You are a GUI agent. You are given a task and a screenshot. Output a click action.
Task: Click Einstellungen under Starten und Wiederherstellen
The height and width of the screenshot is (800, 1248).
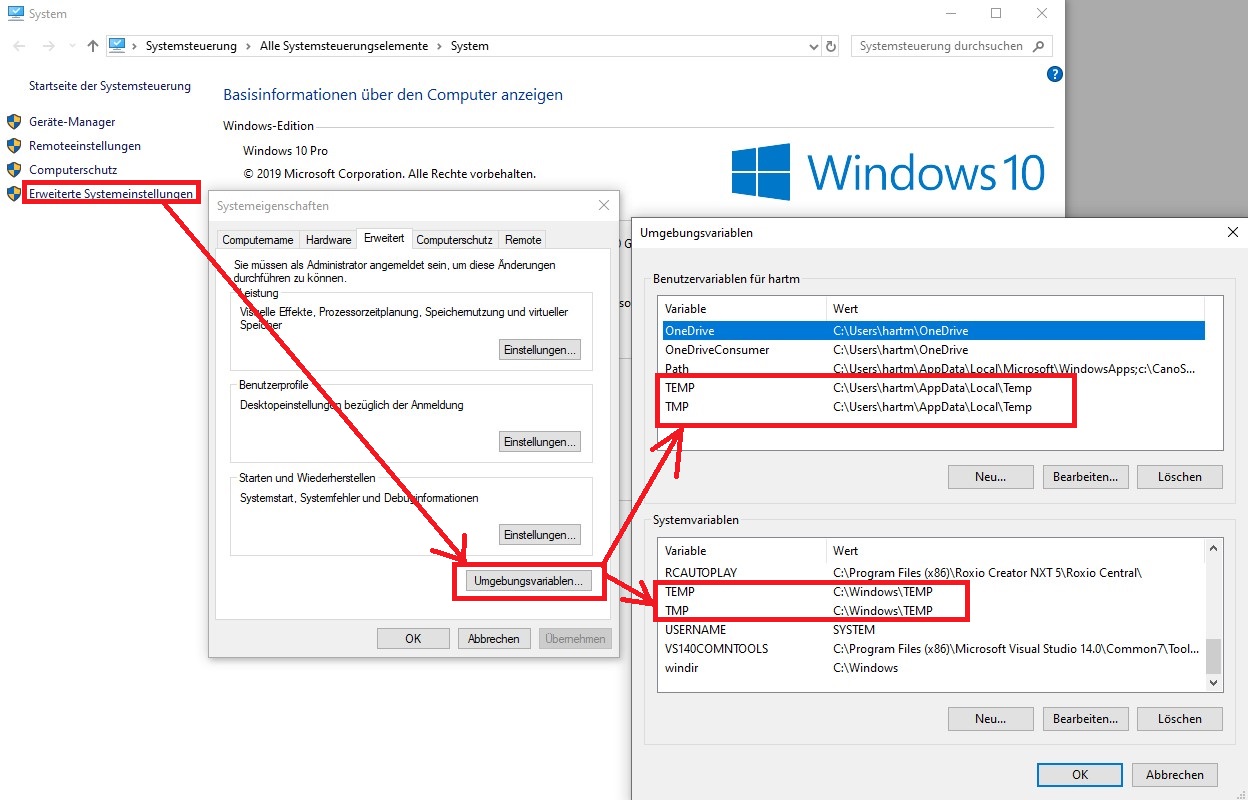(540, 535)
